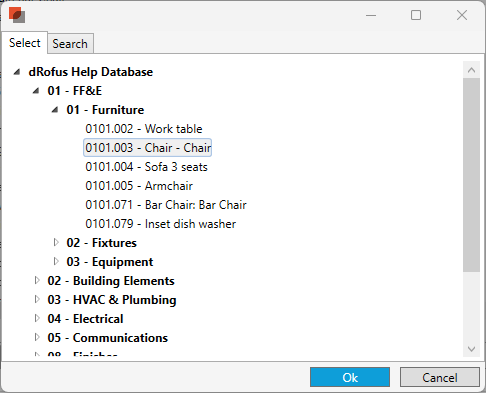Screen dimensions: 486x393
Task: Click the dRofus app icon in title bar
Action: click(17, 15)
